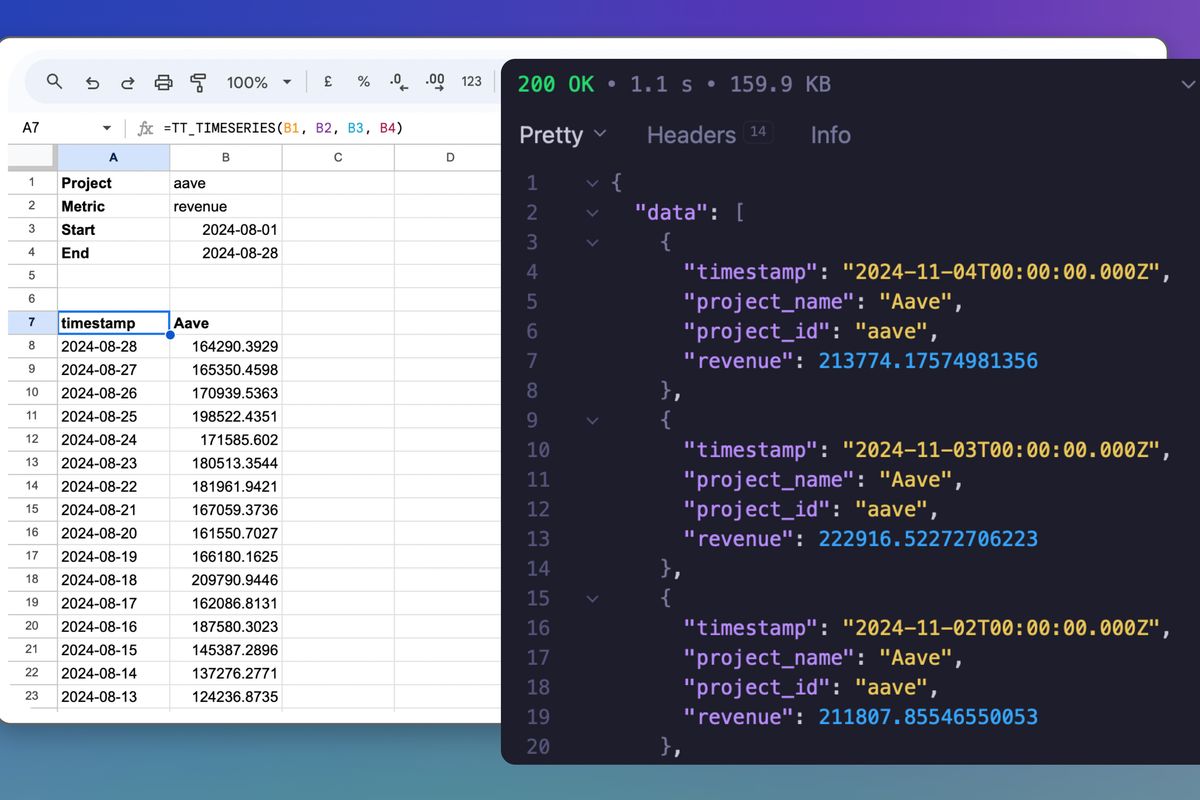Click the select-all corner box of sheet
The width and height of the screenshot is (1200, 800).
[31, 157]
